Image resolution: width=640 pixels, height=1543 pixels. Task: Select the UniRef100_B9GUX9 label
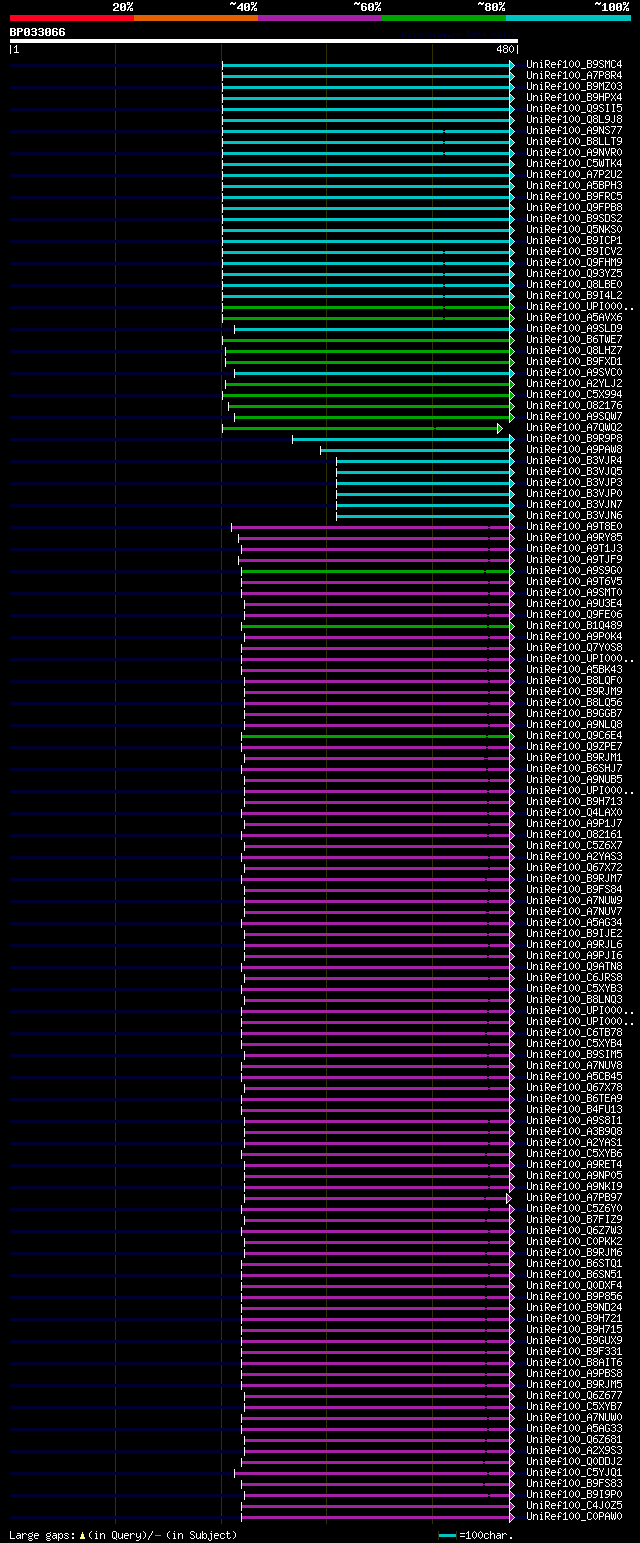click(x=574, y=1341)
